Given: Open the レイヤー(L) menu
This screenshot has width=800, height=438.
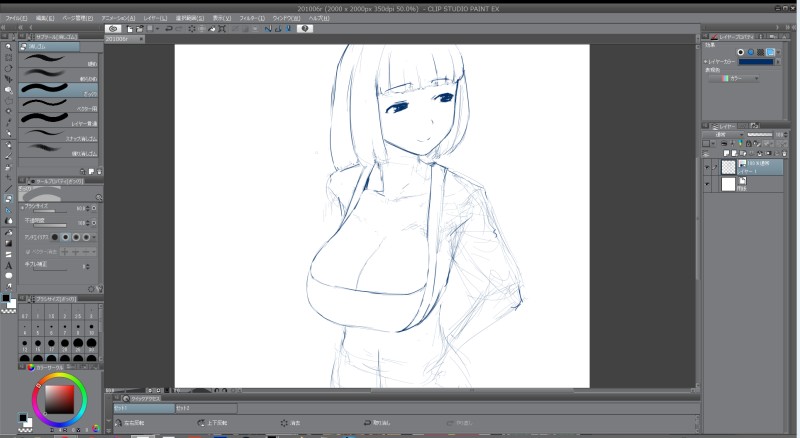Looking at the screenshot, I should pyautogui.click(x=155, y=18).
